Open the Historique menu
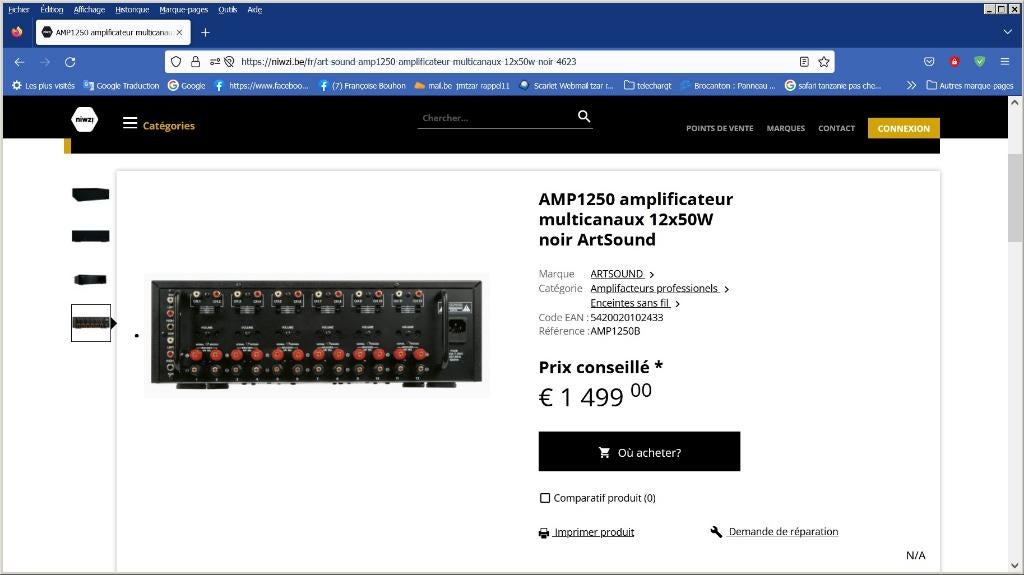 coord(132,10)
